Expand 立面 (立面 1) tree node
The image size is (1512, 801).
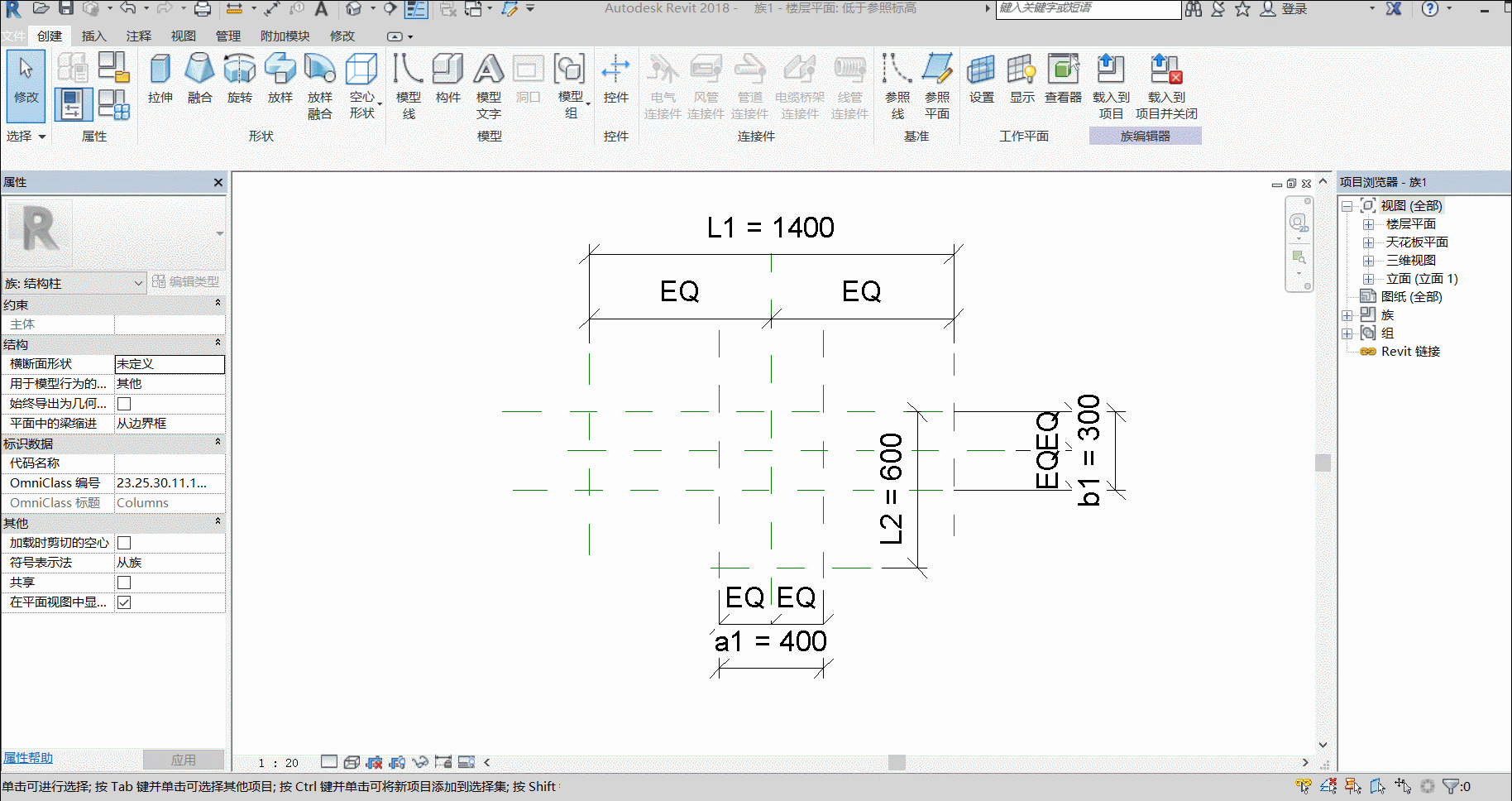[1368, 279]
